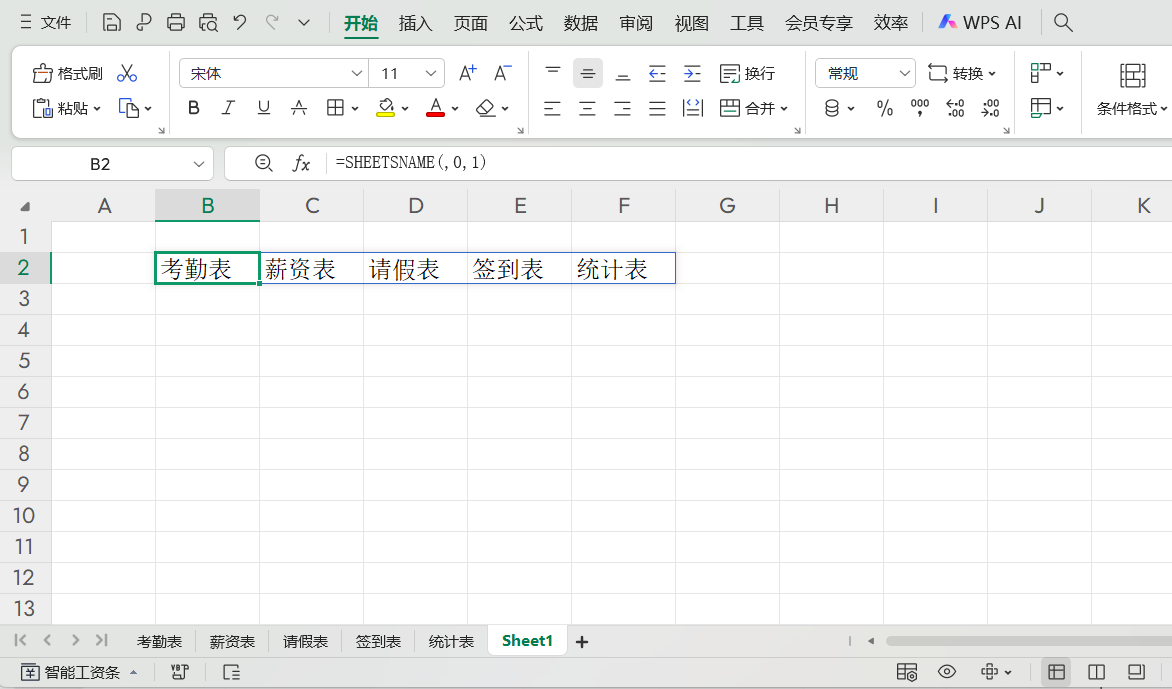
Task: Open the 薪资表 sheet tab
Action: pos(232,641)
